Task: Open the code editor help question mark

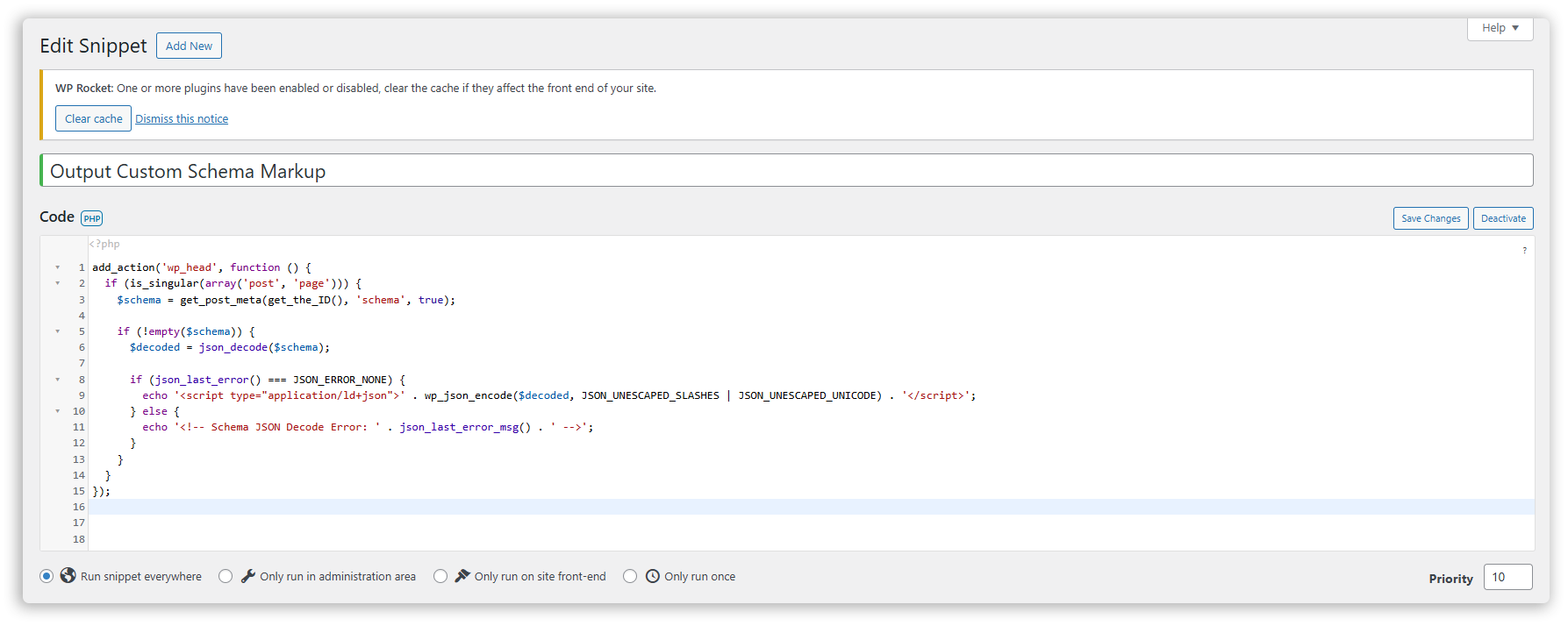Action: click(1524, 251)
